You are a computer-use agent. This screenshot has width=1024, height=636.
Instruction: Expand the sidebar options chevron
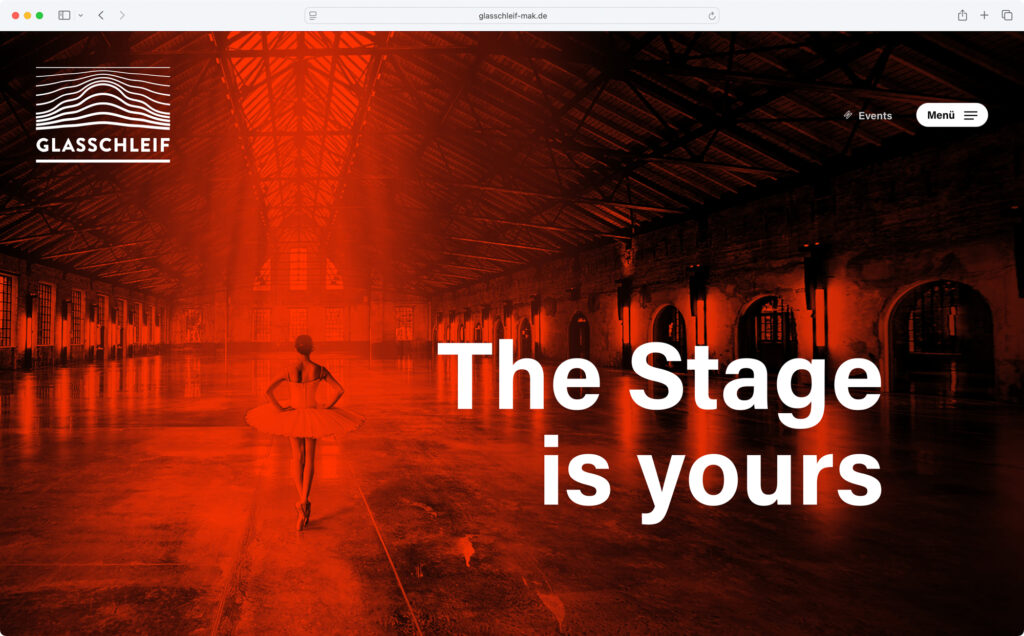click(x=80, y=16)
